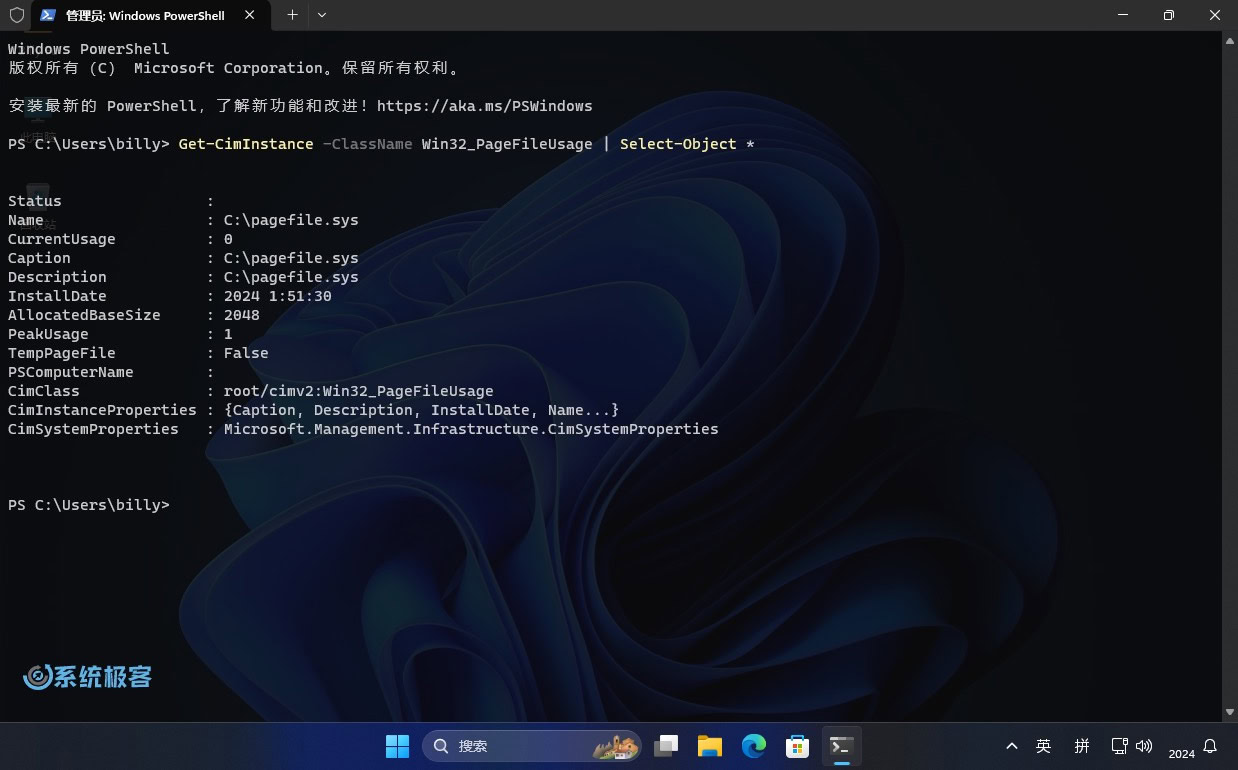The height and width of the screenshot is (770, 1238).
Task: Click the Caption row C:\pagefile.sys value
Action: [x=291, y=258]
